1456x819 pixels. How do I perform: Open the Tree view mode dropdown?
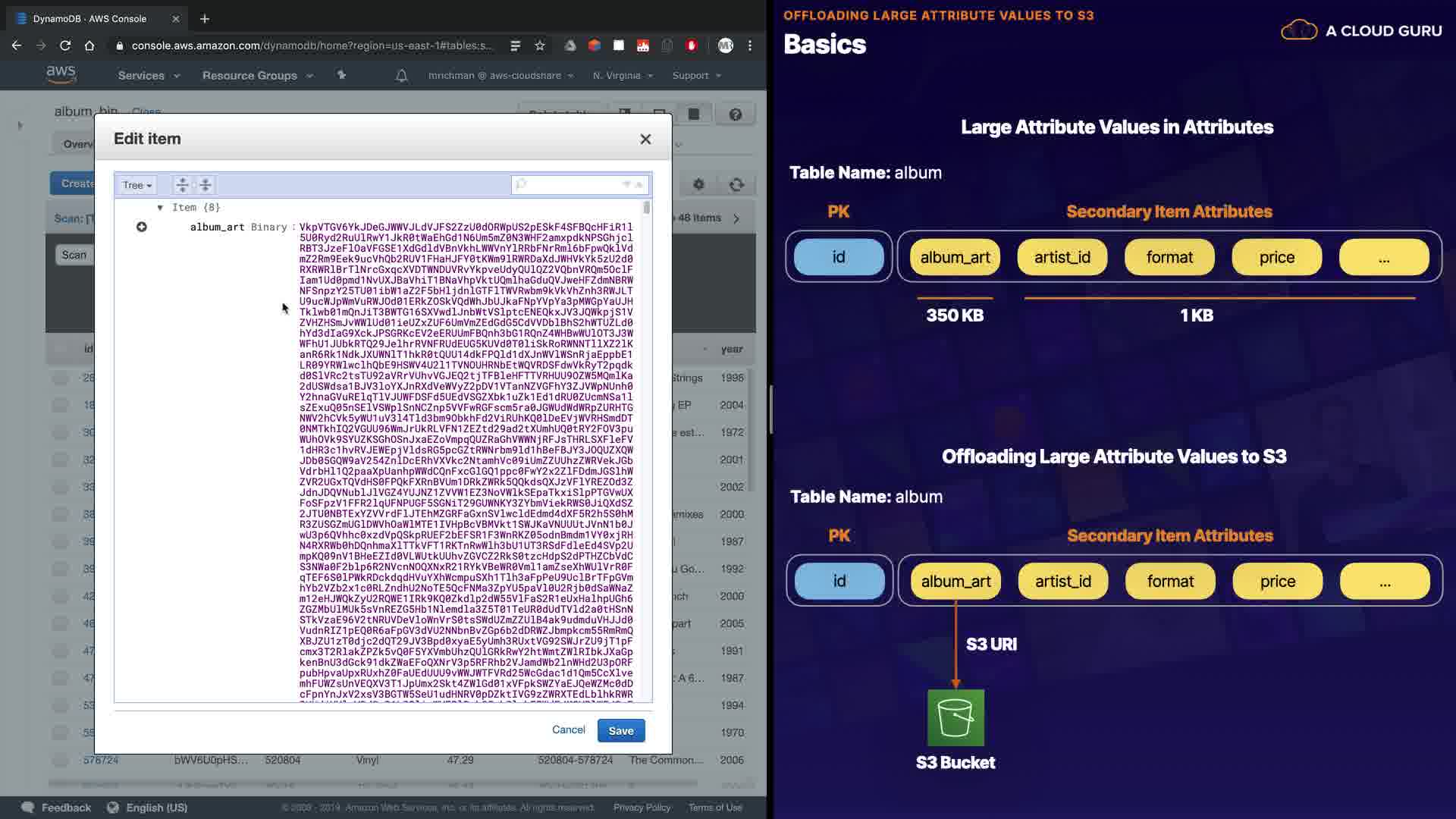pyautogui.click(x=137, y=185)
